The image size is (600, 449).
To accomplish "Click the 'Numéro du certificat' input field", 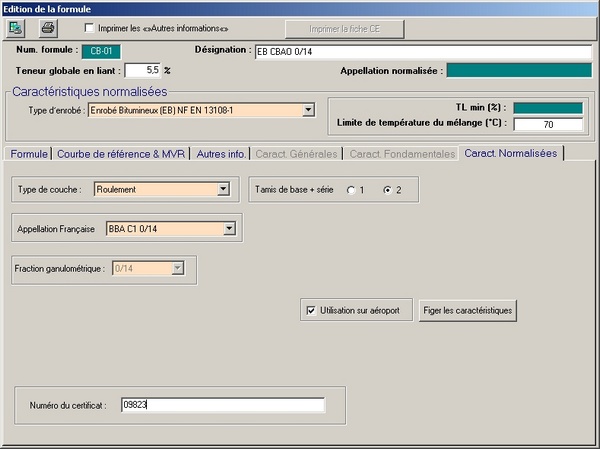I will (222, 405).
